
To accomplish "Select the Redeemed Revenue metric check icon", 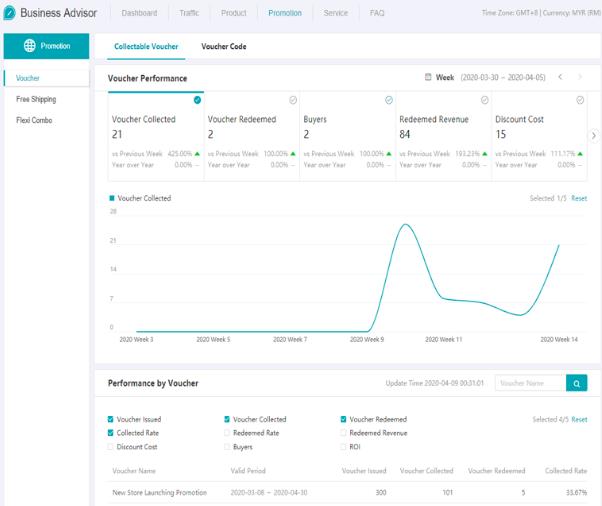I will [x=484, y=100].
